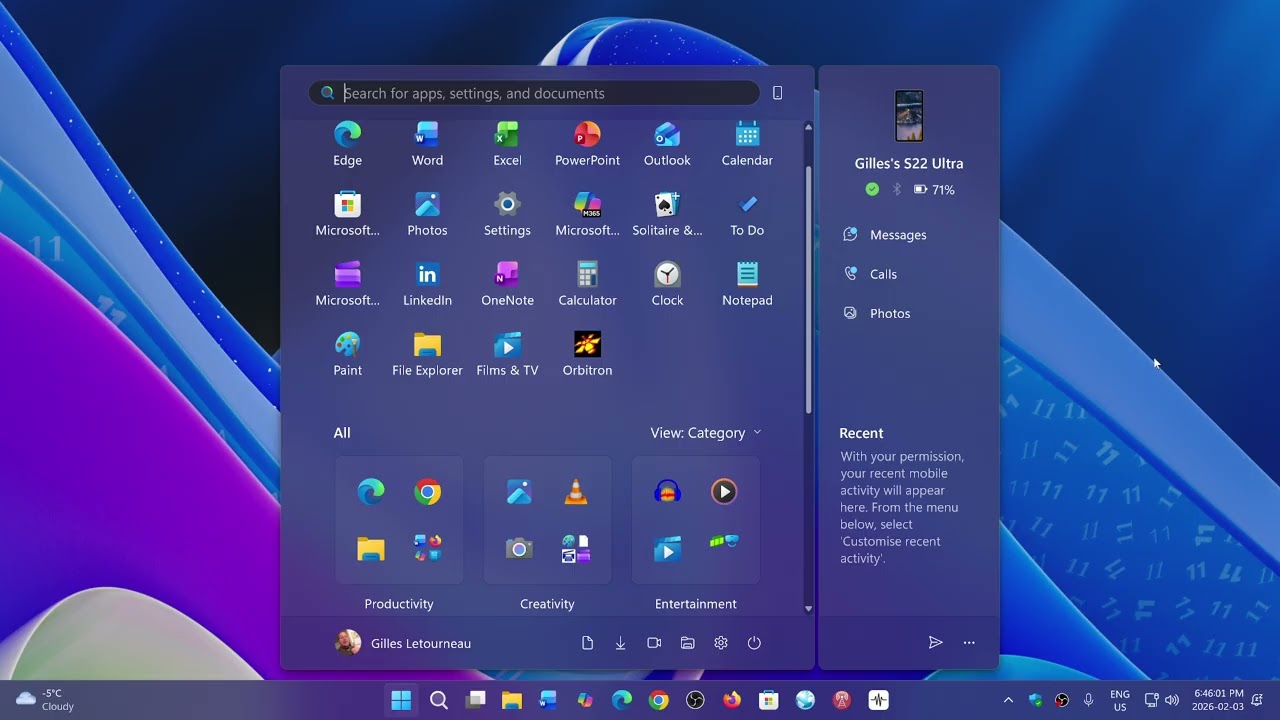The image size is (1280, 720).
Task: Open the Orbitron app
Action: click(x=587, y=355)
